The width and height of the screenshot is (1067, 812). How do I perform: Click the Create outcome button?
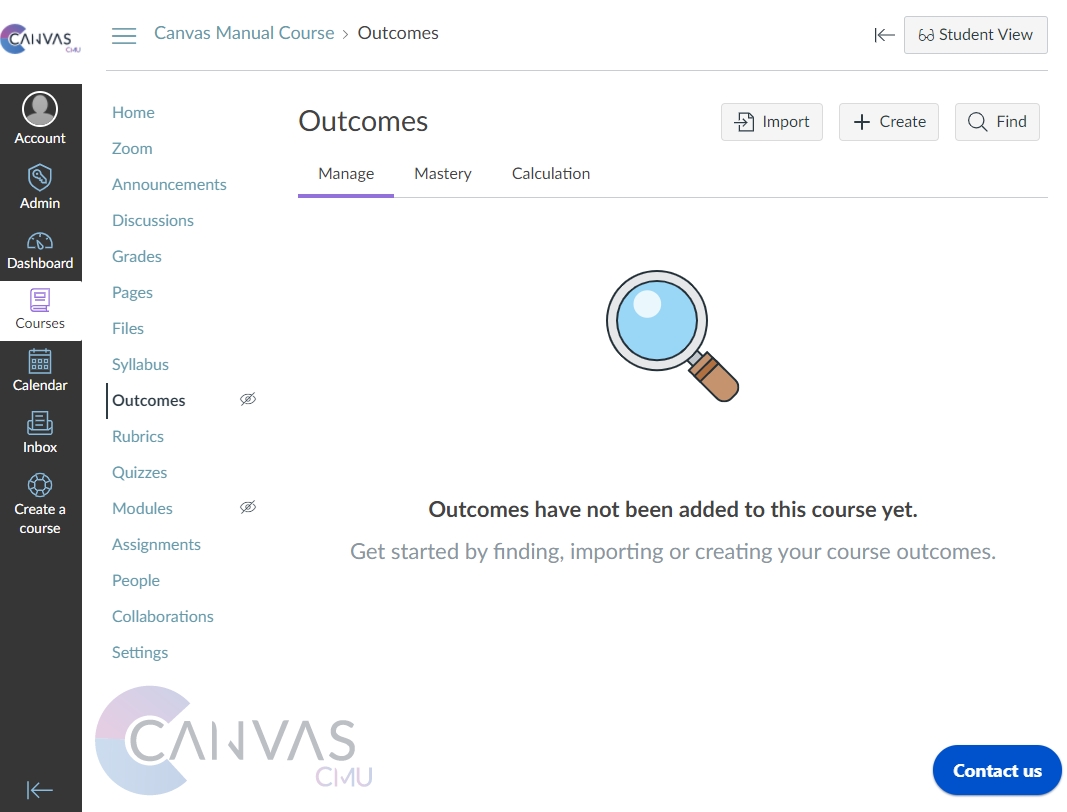tap(888, 122)
